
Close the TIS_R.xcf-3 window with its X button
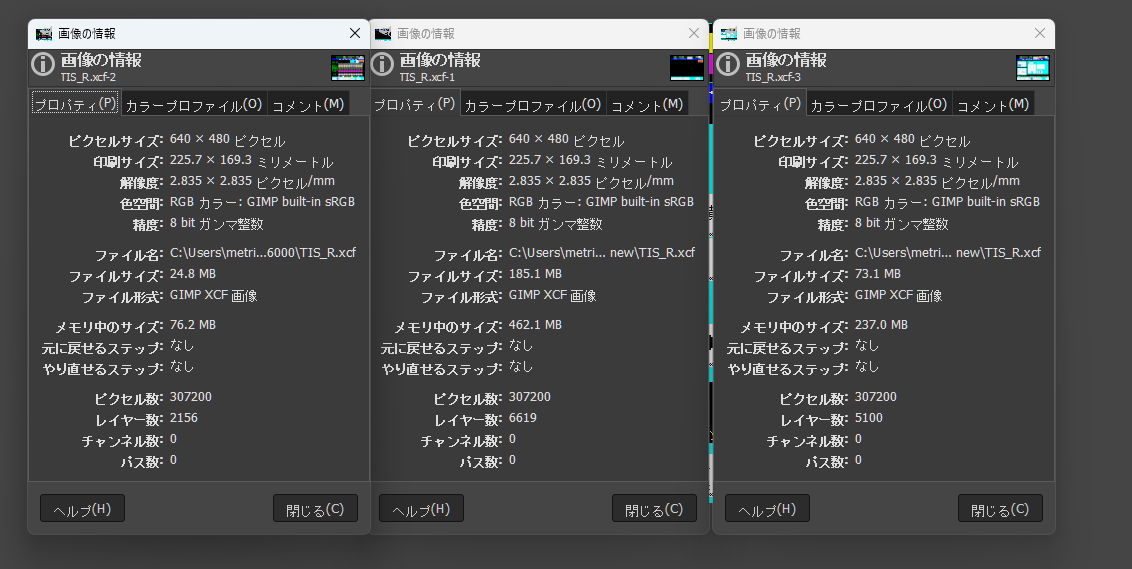pyautogui.click(x=1040, y=33)
